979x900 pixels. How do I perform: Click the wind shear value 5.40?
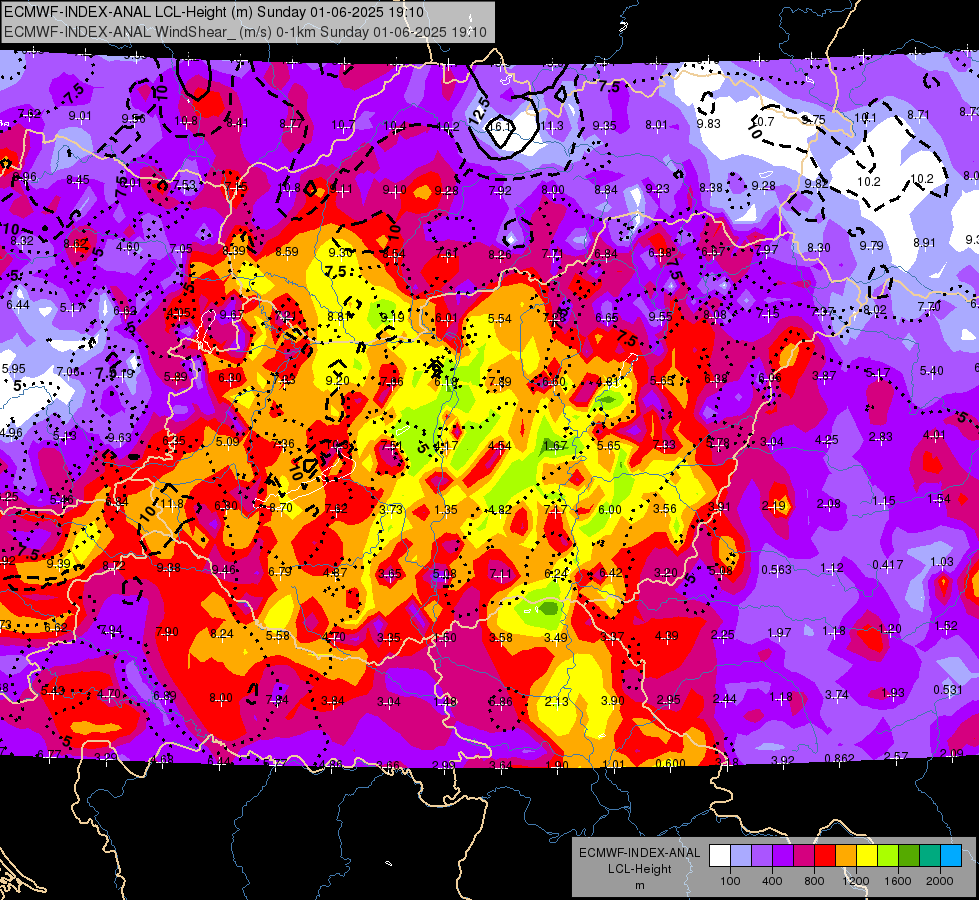932,371
